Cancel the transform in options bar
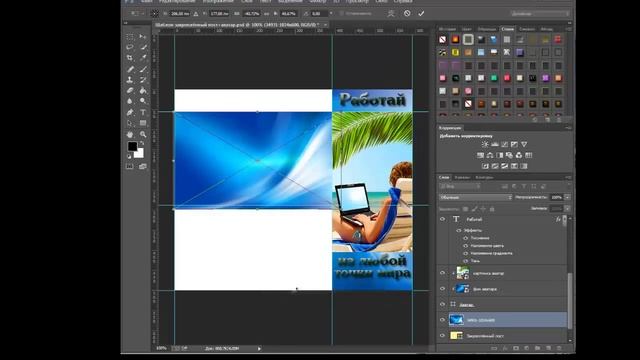The width and height of the screenshot is (640, 360). click(x=407, y=13)
